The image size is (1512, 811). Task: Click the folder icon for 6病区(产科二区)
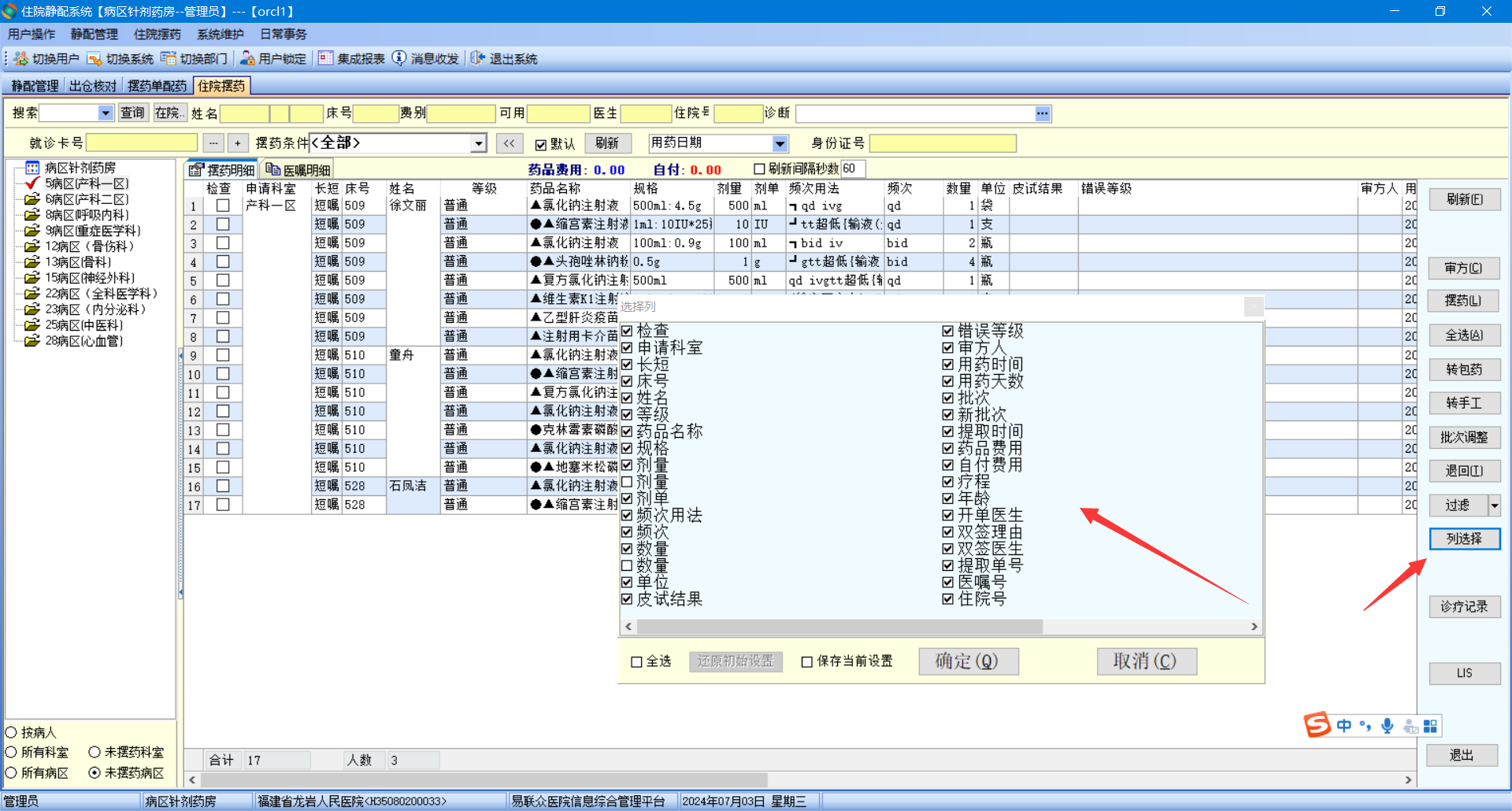point(32,199)
